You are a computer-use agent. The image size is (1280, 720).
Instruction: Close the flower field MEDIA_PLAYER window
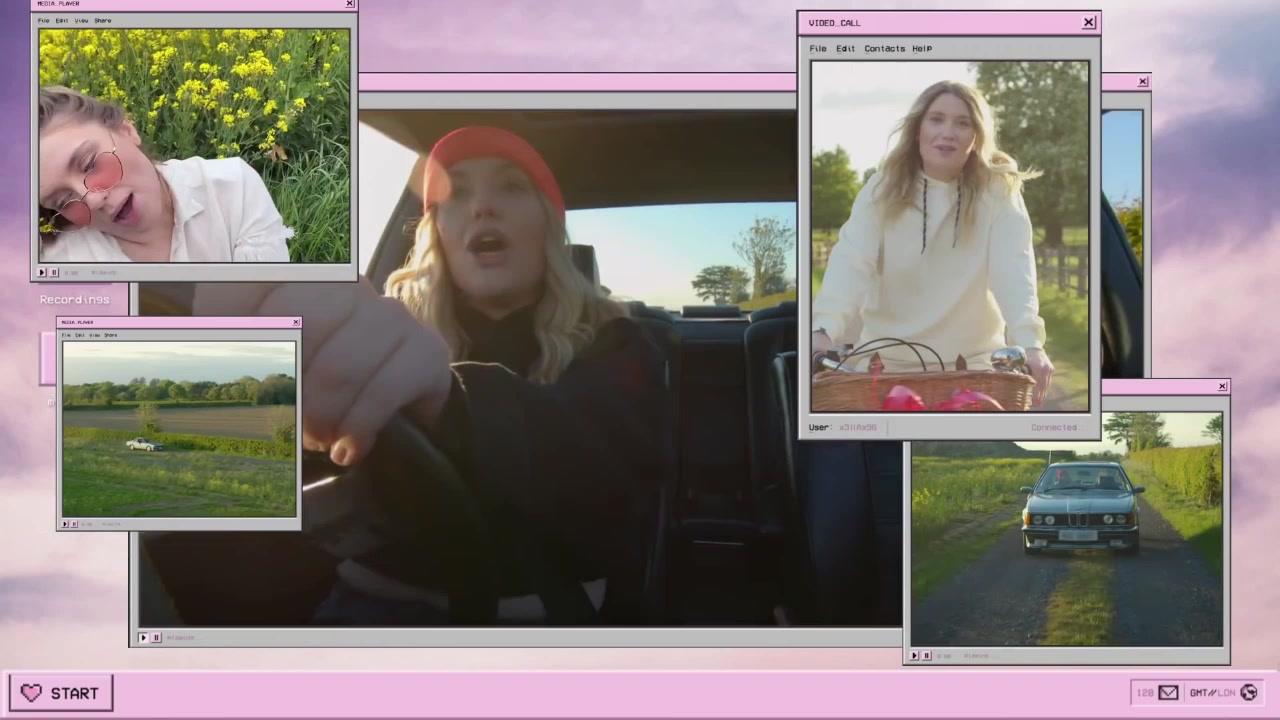coord(350,4)
